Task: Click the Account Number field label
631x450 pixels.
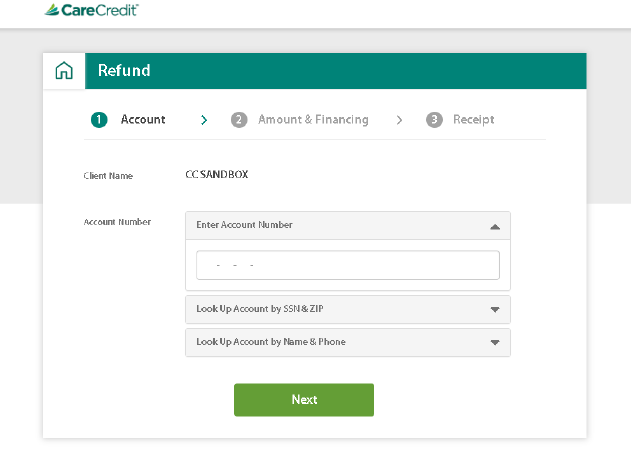Action: click(x=117, y=222)
